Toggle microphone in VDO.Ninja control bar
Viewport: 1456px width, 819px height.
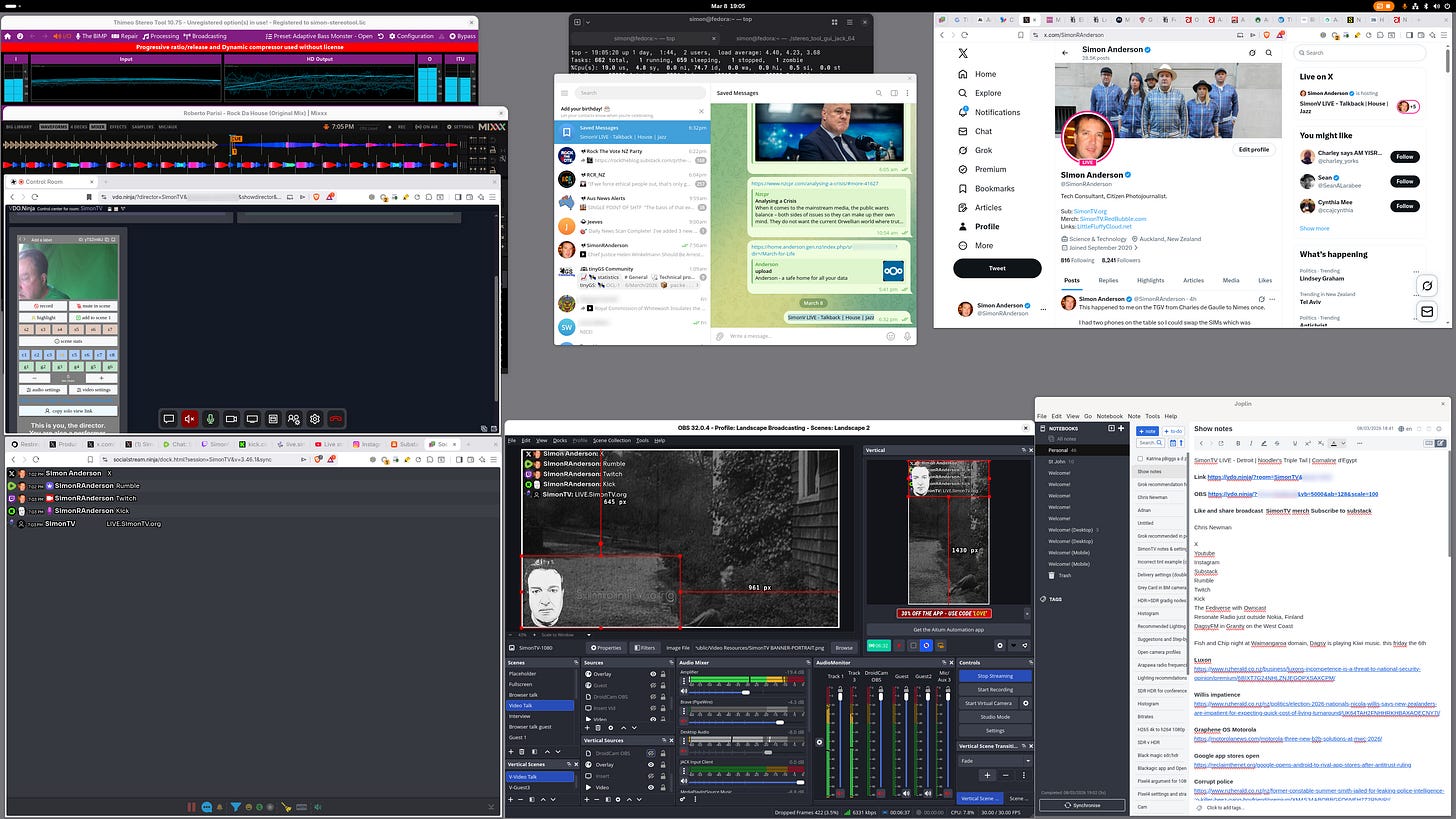pos(211,419)
